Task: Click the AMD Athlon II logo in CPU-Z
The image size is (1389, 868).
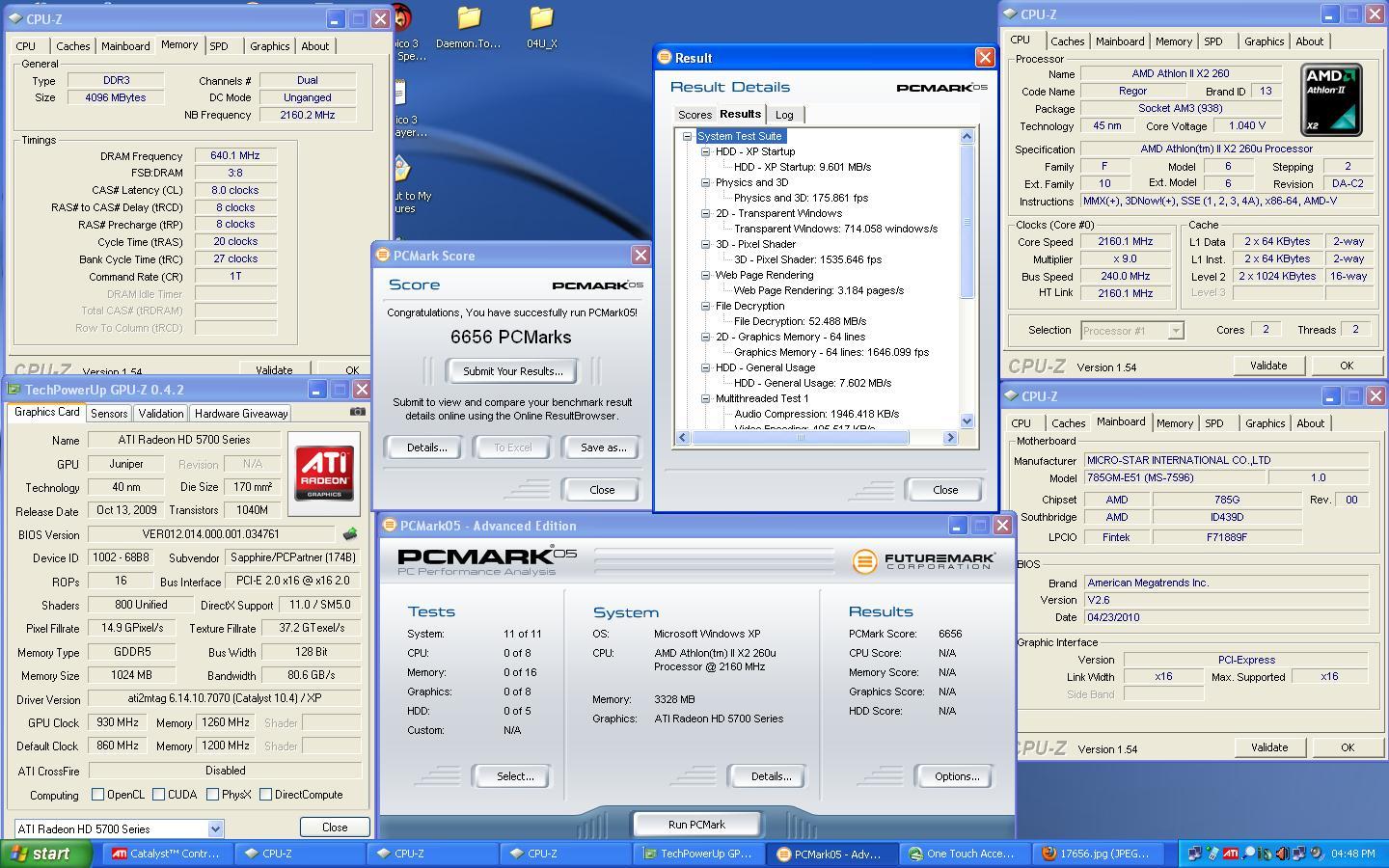Action: point(1331,99)
